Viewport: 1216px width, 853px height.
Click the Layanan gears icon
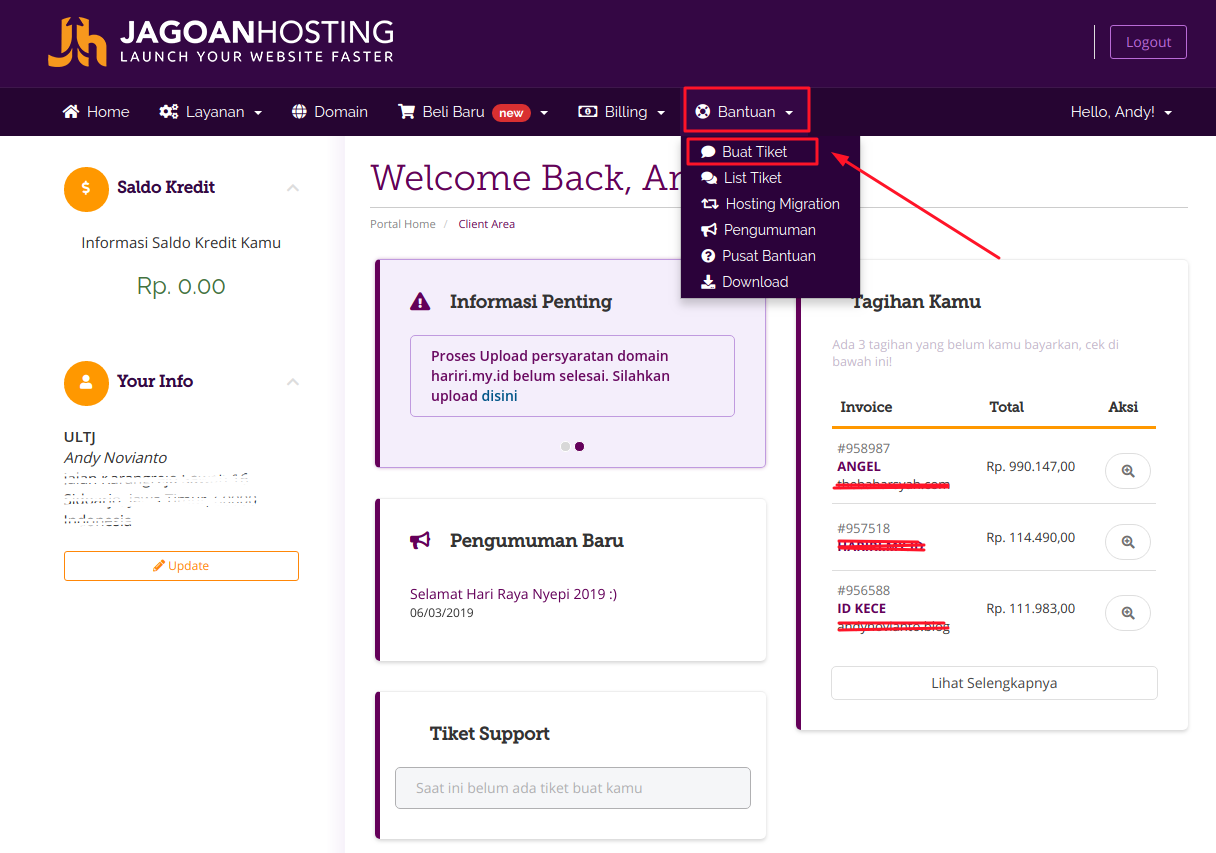click(169, 112)
